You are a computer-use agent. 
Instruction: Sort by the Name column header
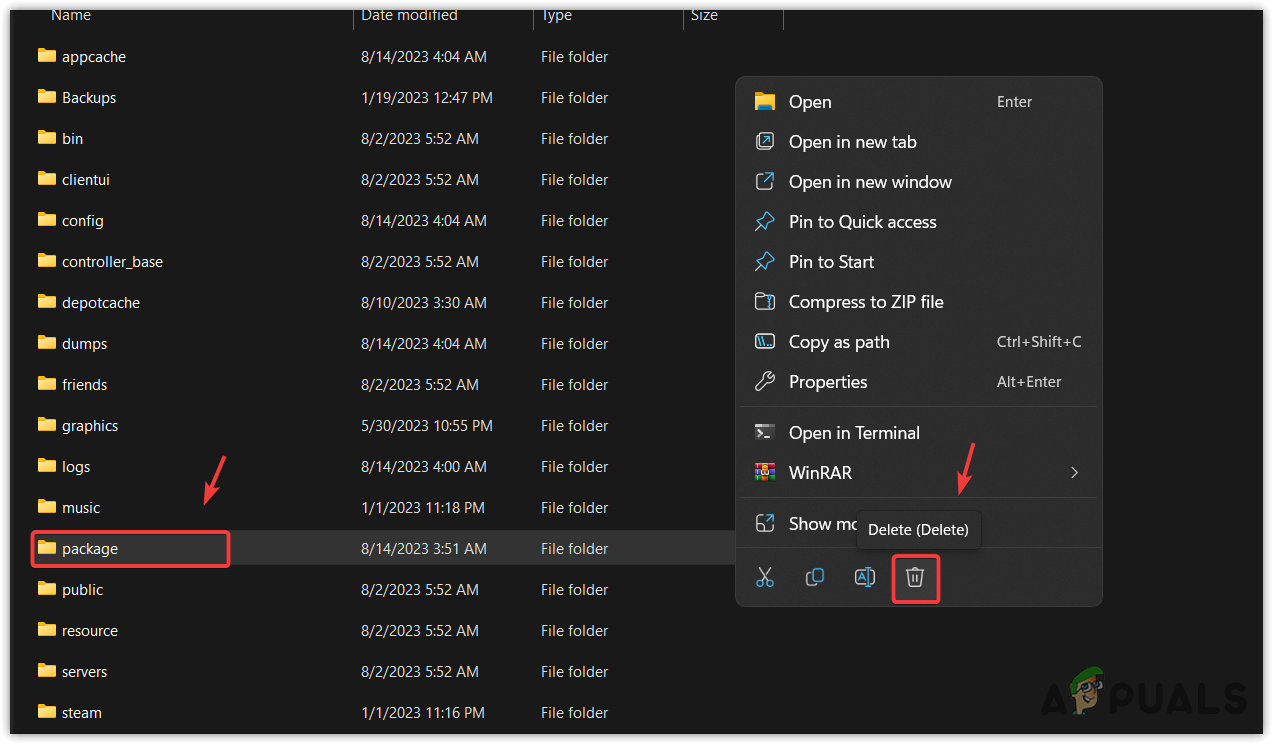[x=71, y=15]
